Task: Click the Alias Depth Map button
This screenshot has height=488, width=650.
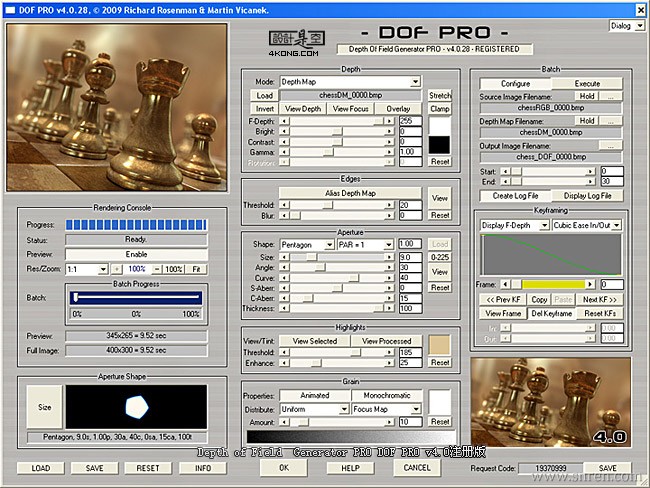Action: [x=350, y=192]
